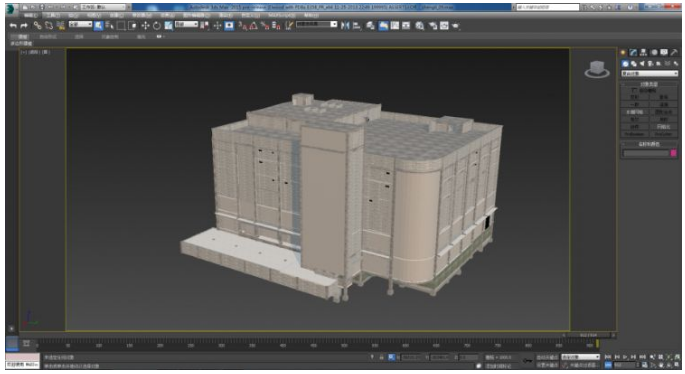
Task: Activate the Select Object tool
Action: [98, 26]
